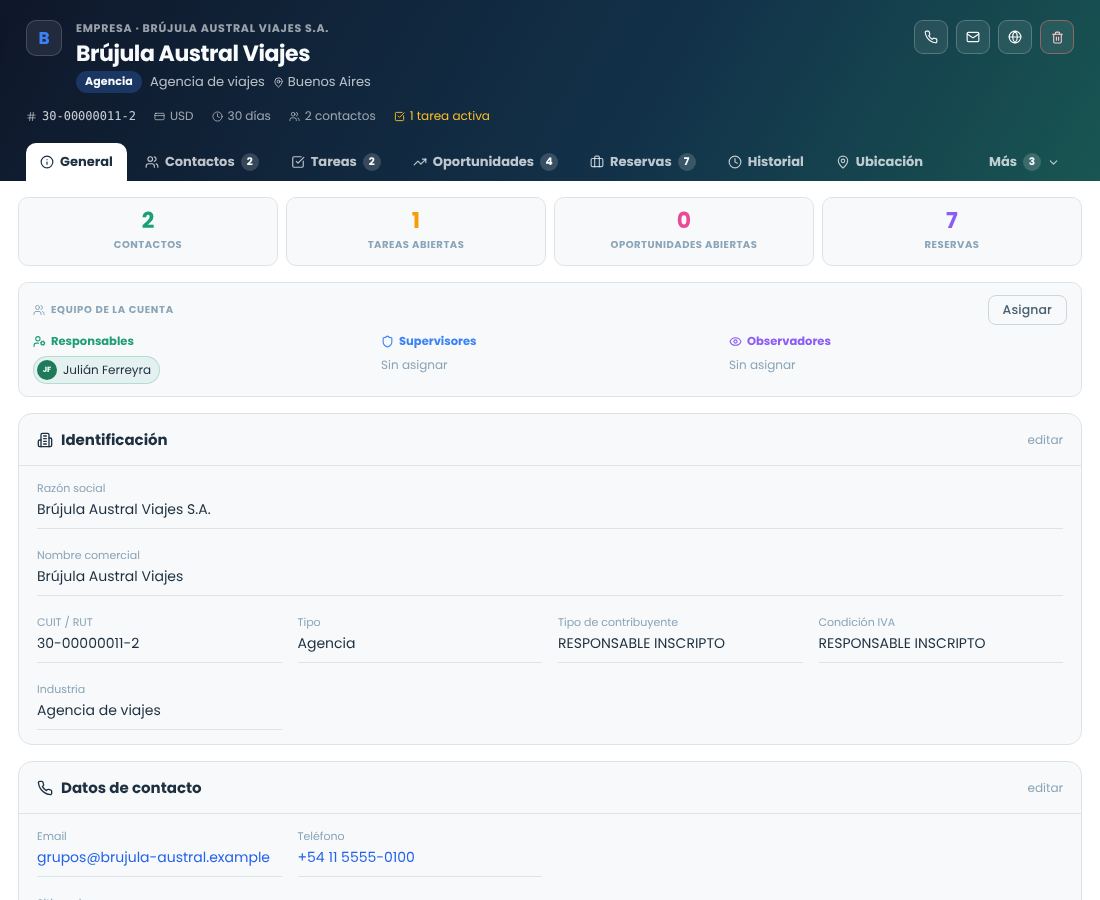Image resolution: width=1100 pixels, height=900 pixels.
Task: Open the Historial tab
Action: (765, 162)
